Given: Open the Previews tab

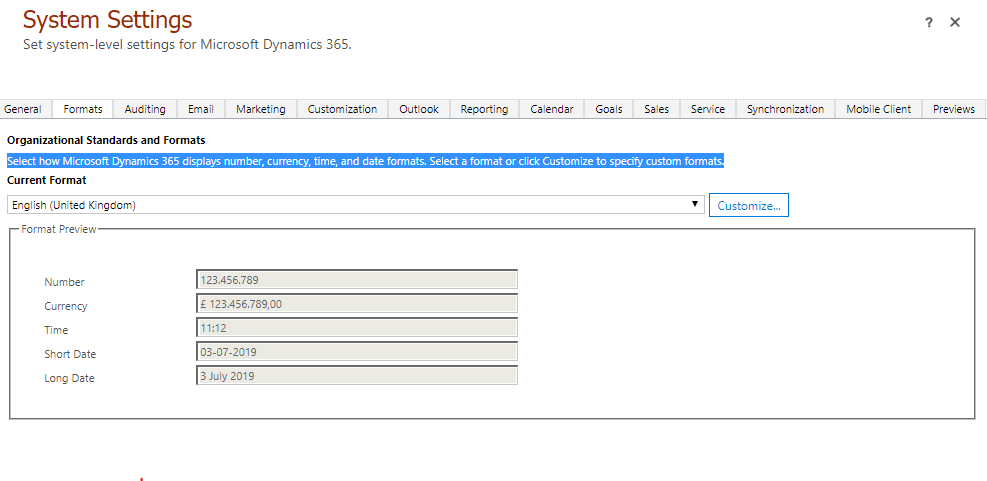Looking at the screenshot, I should click(954, 109).
